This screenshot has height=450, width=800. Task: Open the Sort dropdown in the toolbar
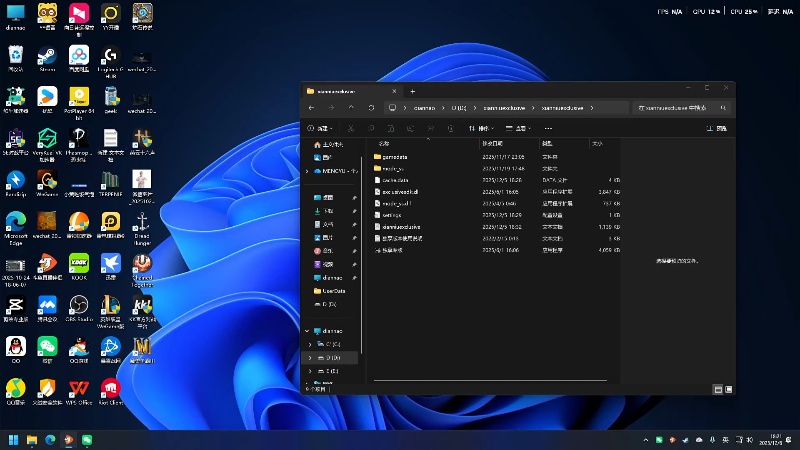point(483,128)
